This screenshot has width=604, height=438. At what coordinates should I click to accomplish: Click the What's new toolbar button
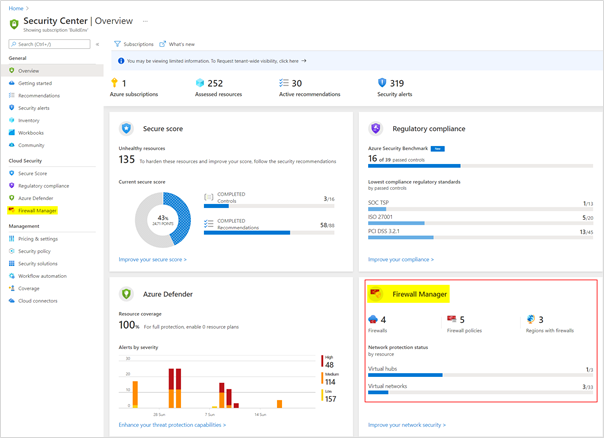(177, 44)
